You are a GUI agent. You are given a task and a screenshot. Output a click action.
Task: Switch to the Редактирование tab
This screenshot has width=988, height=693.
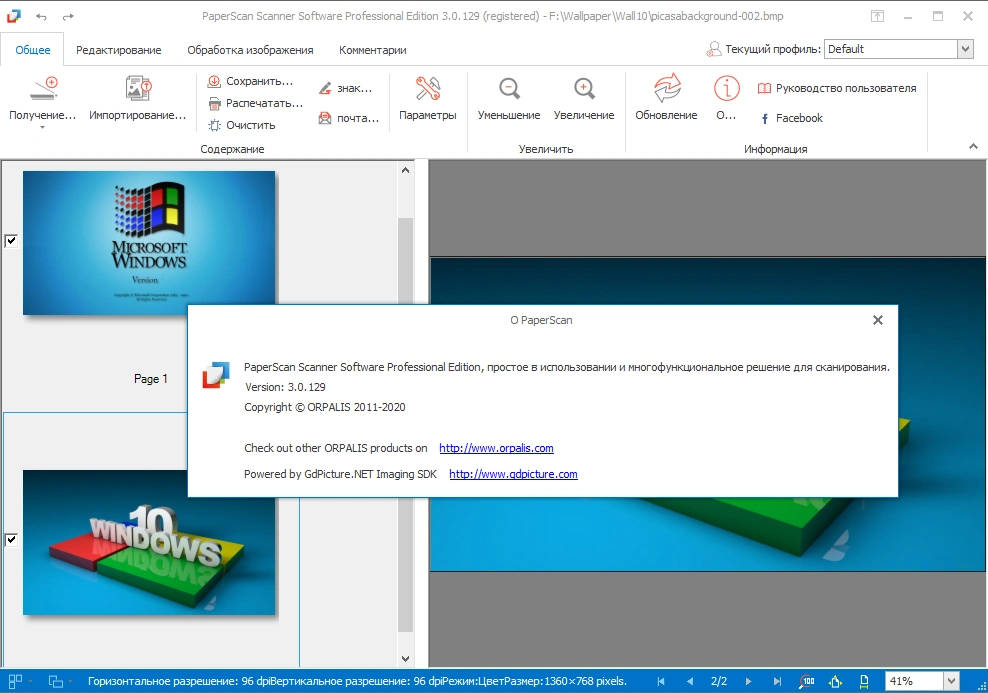[x=118, y=50]
